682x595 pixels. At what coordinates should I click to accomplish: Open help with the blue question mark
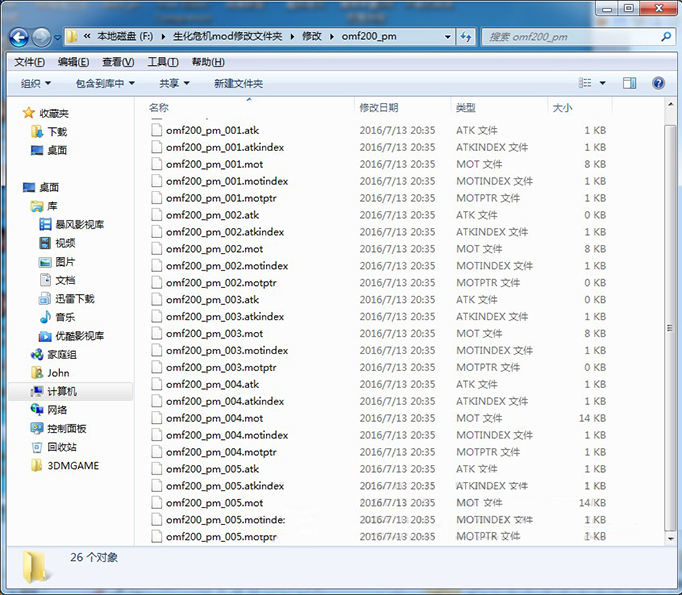[658, 83]
